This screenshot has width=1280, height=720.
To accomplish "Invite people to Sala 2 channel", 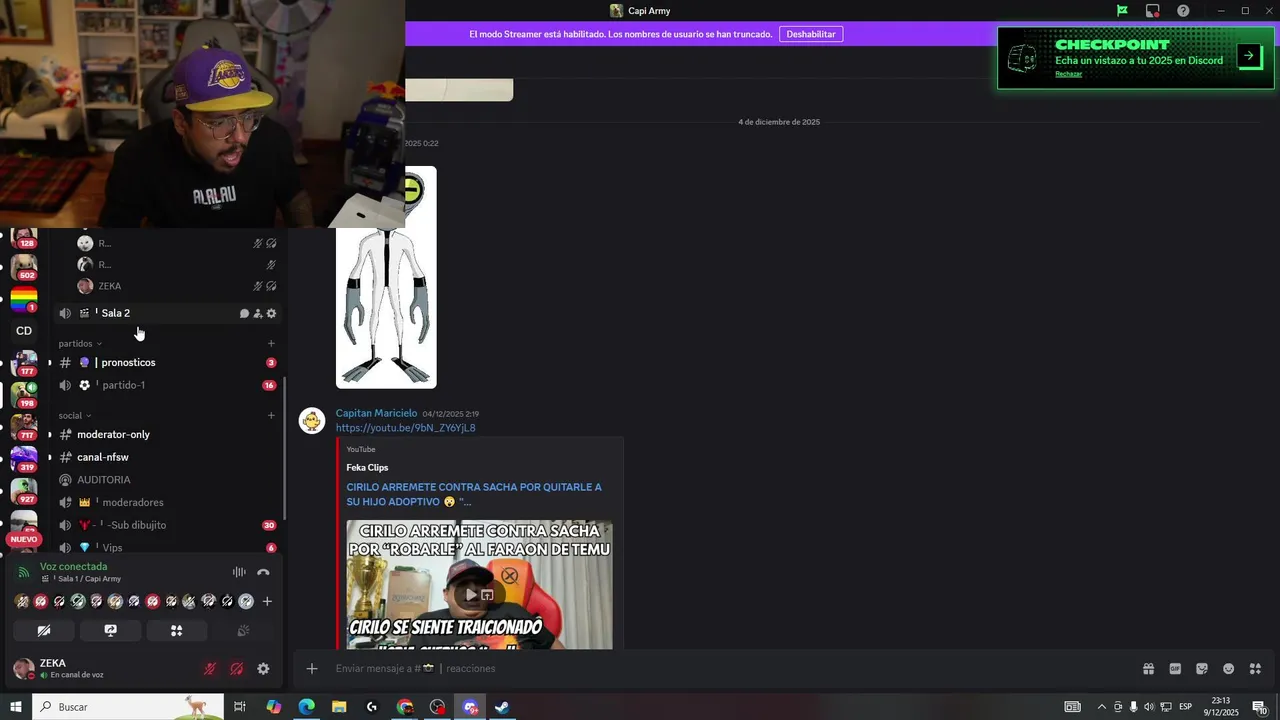I will pos(258,313).
